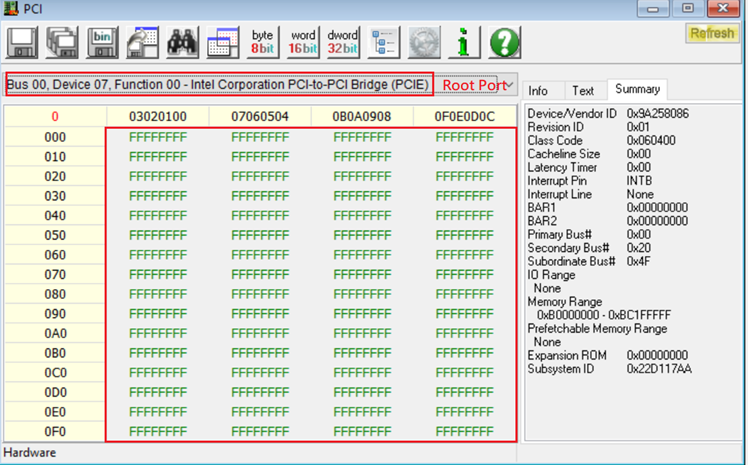Click FFFFFFFF cell in row 000, column 03020100
748x465 pixels.
coord(157,137)
